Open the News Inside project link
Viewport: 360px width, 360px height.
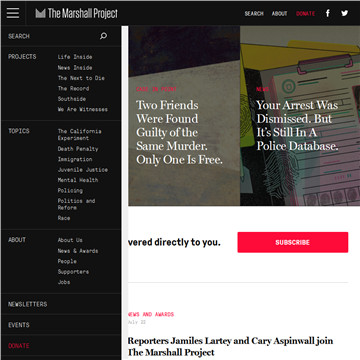pos(75,68)
